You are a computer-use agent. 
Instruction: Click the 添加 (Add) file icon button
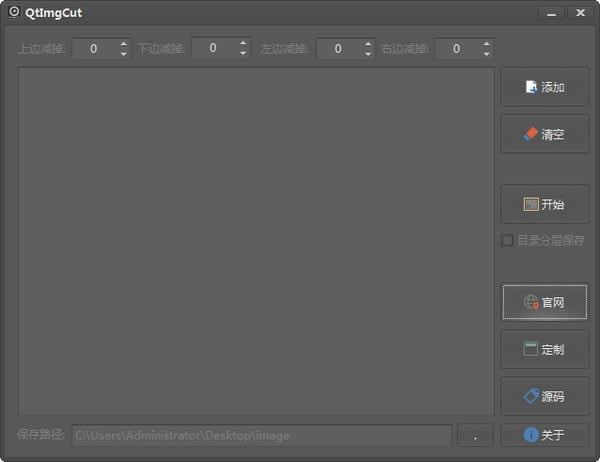click(545, 87)
